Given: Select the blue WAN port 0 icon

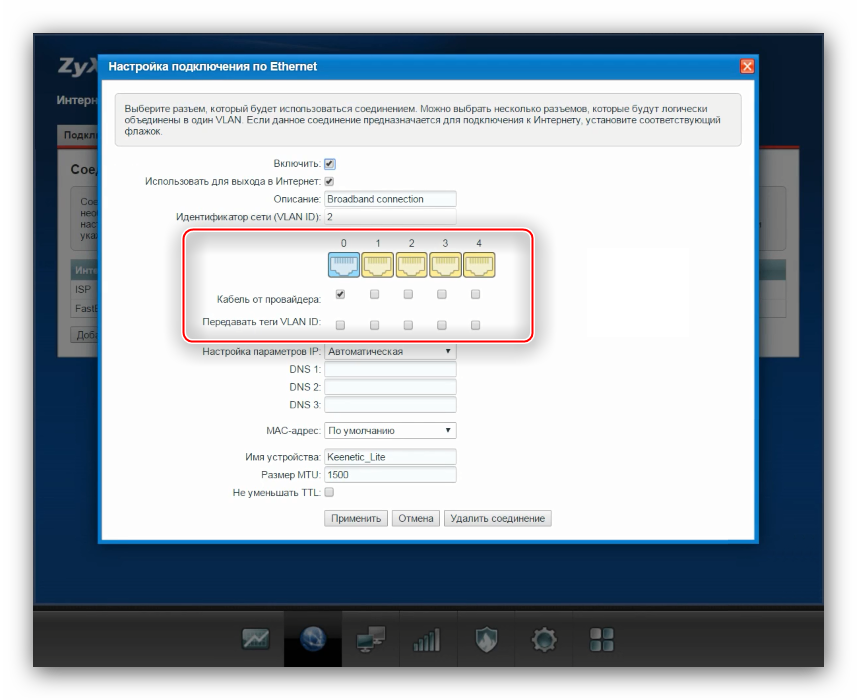Looking at the screenshot, I should pyautogui.click(x=344, y=264).
